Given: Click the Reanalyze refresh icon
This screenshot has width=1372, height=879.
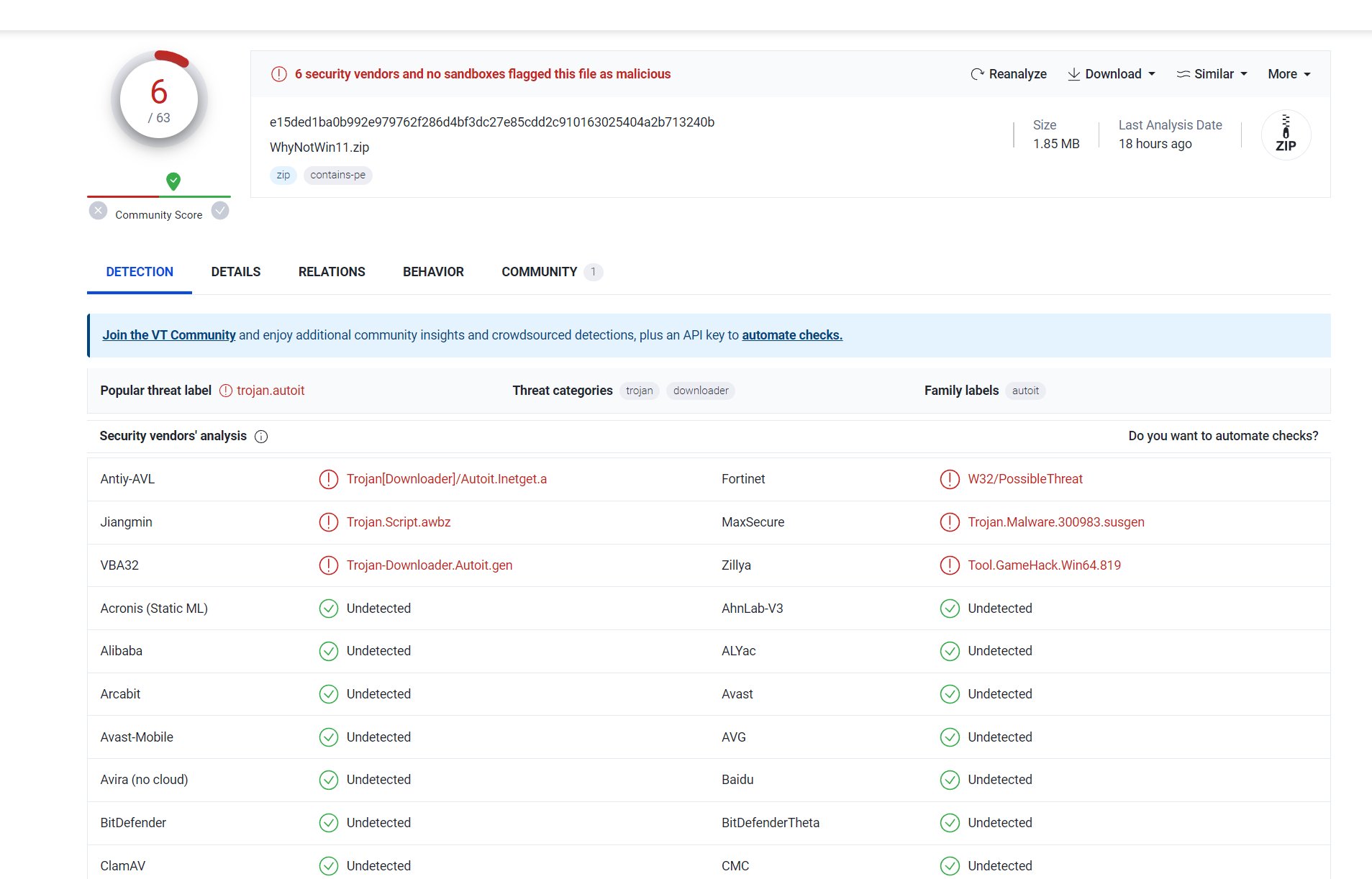Looking at the screenshot, I should [977, 74].
